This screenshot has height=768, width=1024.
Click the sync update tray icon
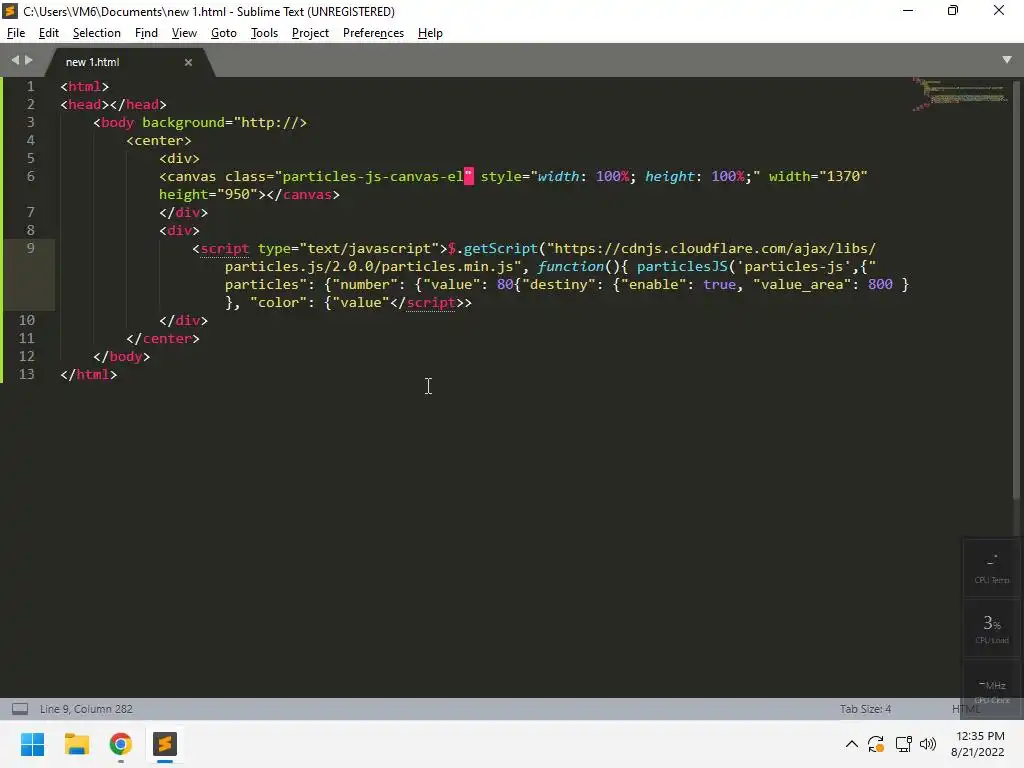pos(876,744)
